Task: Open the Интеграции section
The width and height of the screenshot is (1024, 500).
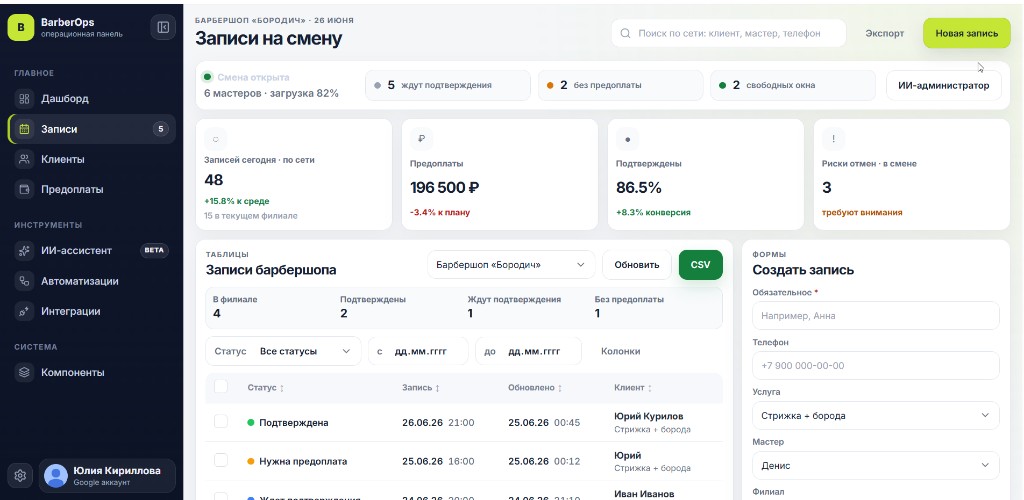Action: (x=91, y=311)
